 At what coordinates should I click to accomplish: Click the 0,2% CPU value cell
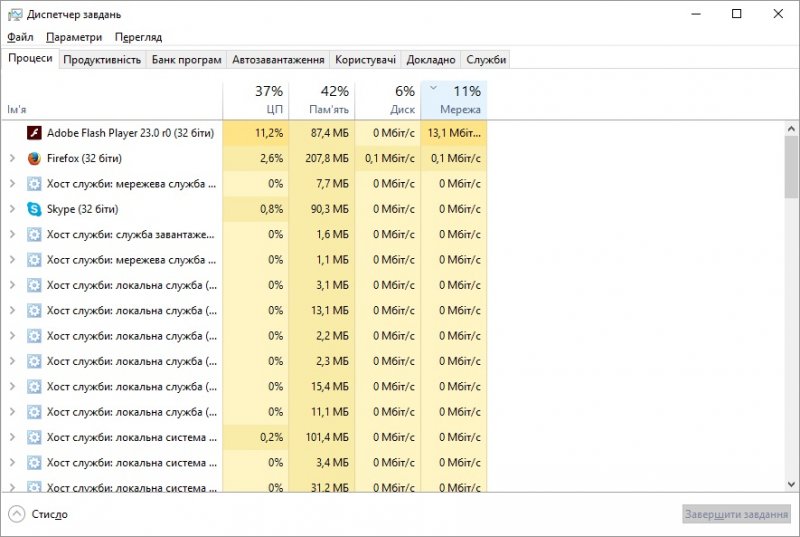click(256, 437)
